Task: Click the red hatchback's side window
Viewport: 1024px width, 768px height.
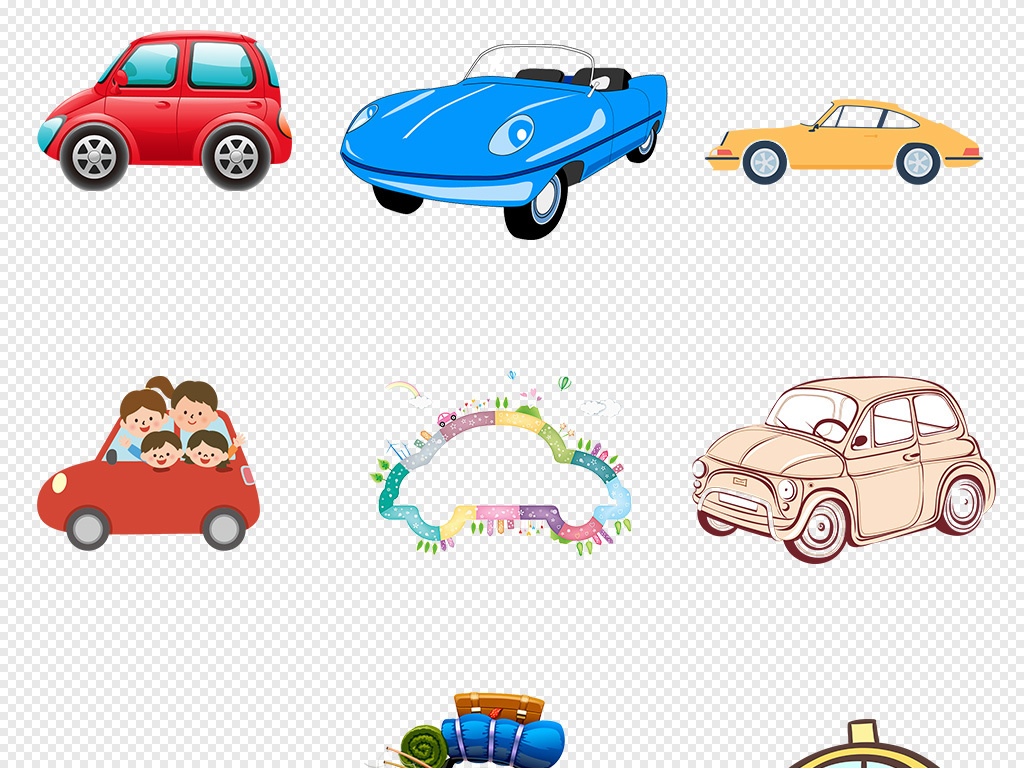Action: (222, 65)
